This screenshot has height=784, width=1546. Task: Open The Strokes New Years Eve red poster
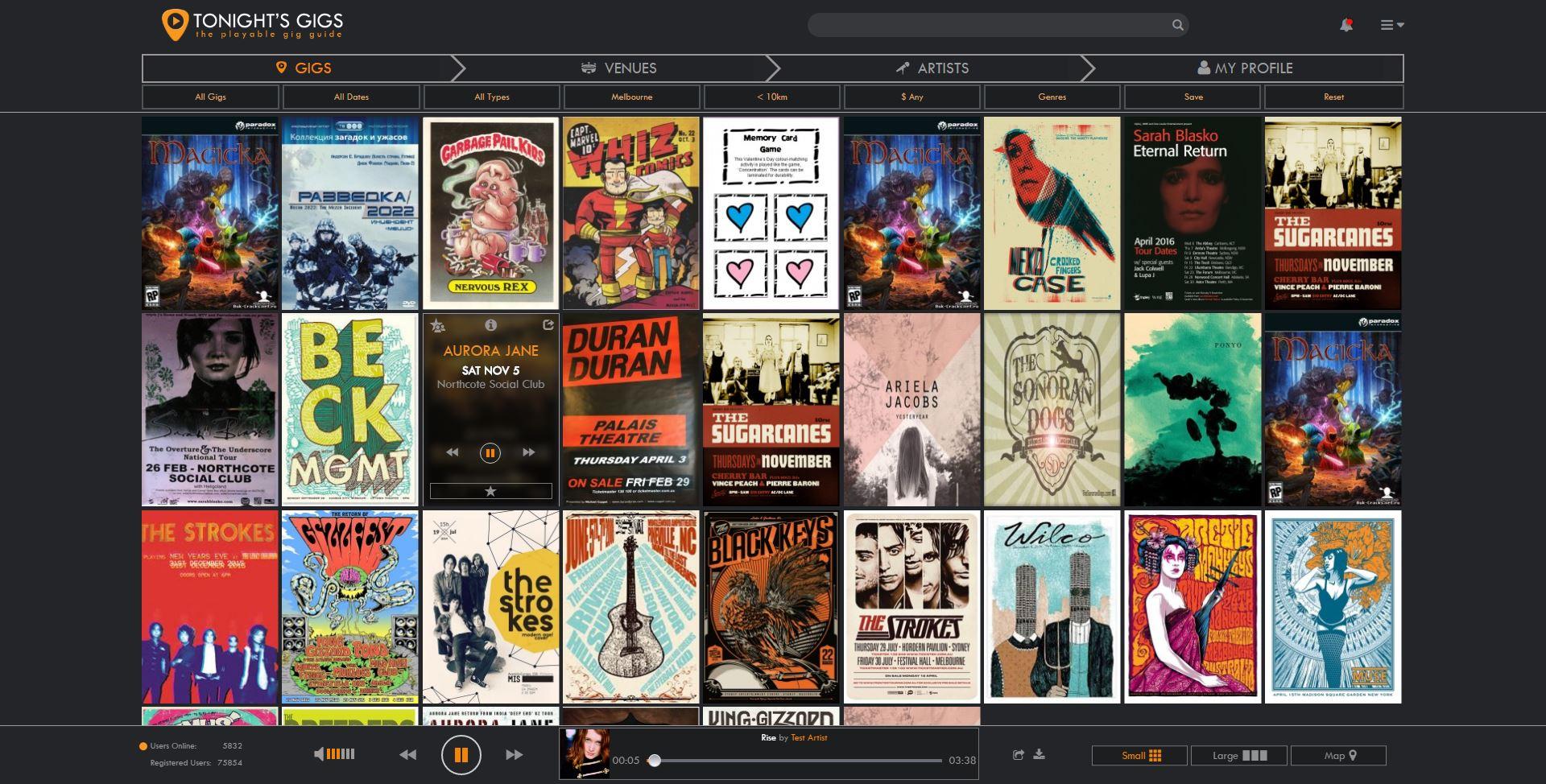pos(210,607)
